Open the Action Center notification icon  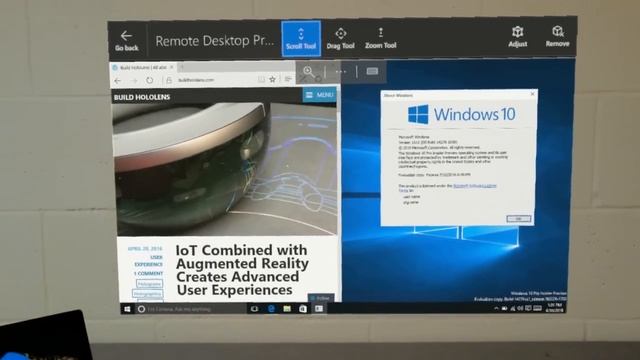point(528,308)
